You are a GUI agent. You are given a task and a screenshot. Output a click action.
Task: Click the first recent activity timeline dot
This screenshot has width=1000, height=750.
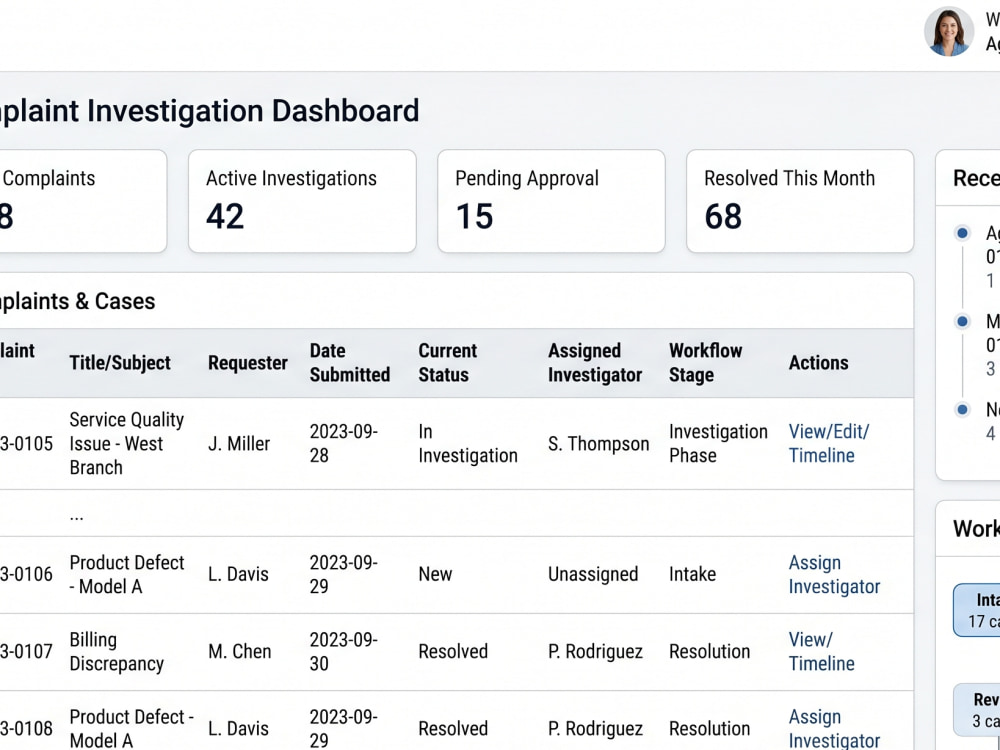pos(962,233)
